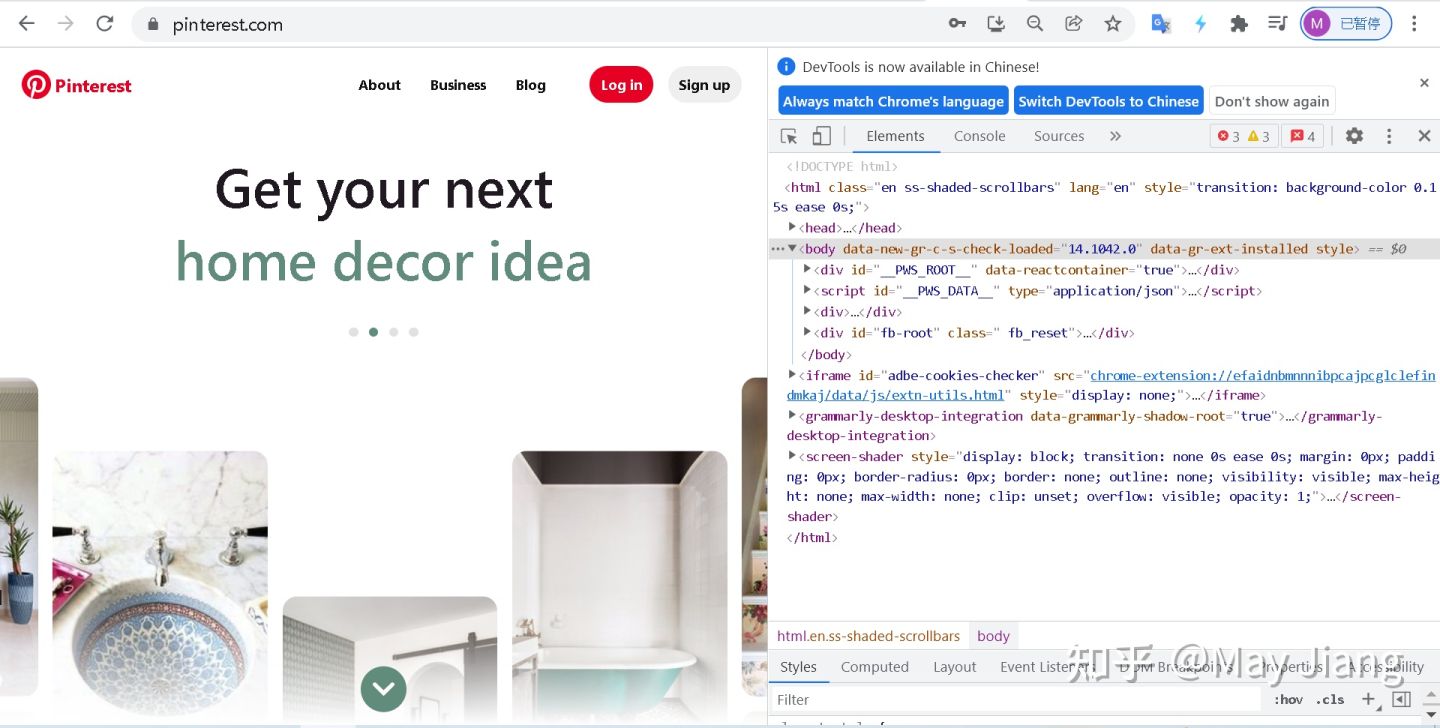Open the Extensions puzzle piece menu
1440x728 pixels.
pyautogui.click(x=1239, y=24)
